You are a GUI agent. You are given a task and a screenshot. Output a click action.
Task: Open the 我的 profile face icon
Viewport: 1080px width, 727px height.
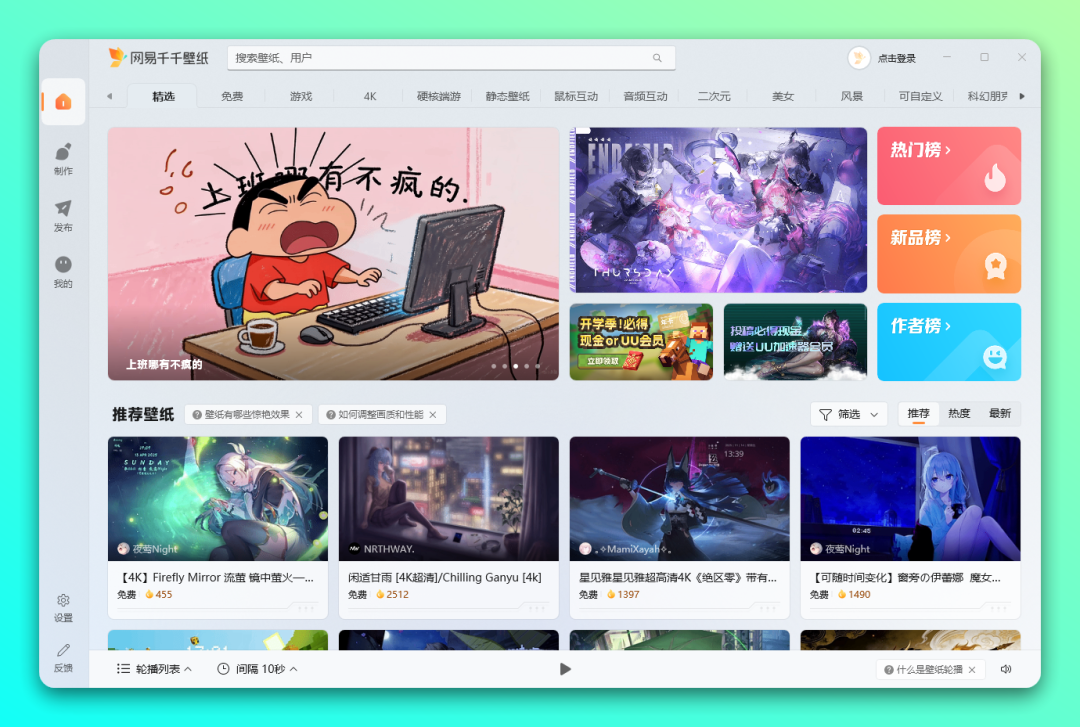(x=63, y=272)
